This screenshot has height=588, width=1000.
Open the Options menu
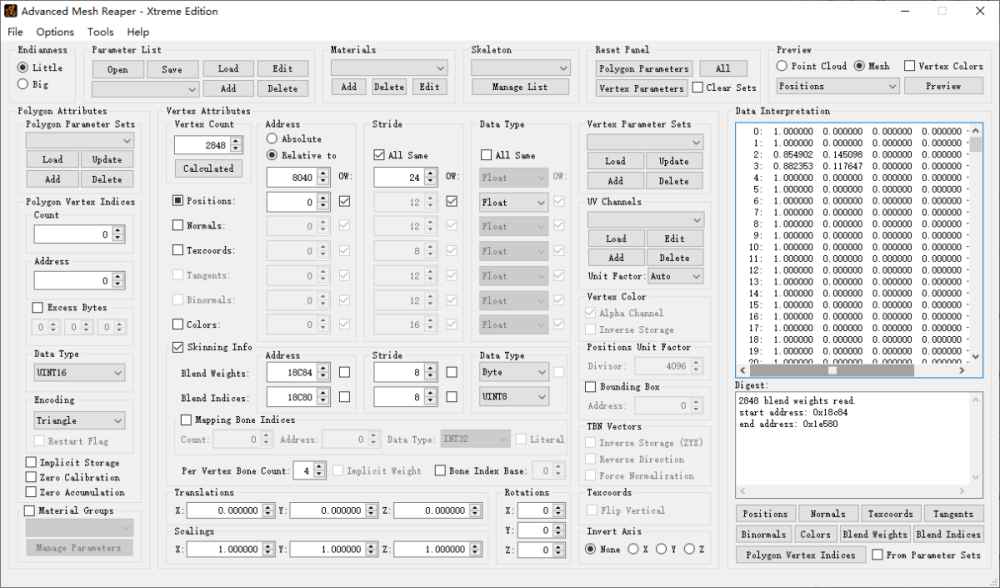coord(55,32)
